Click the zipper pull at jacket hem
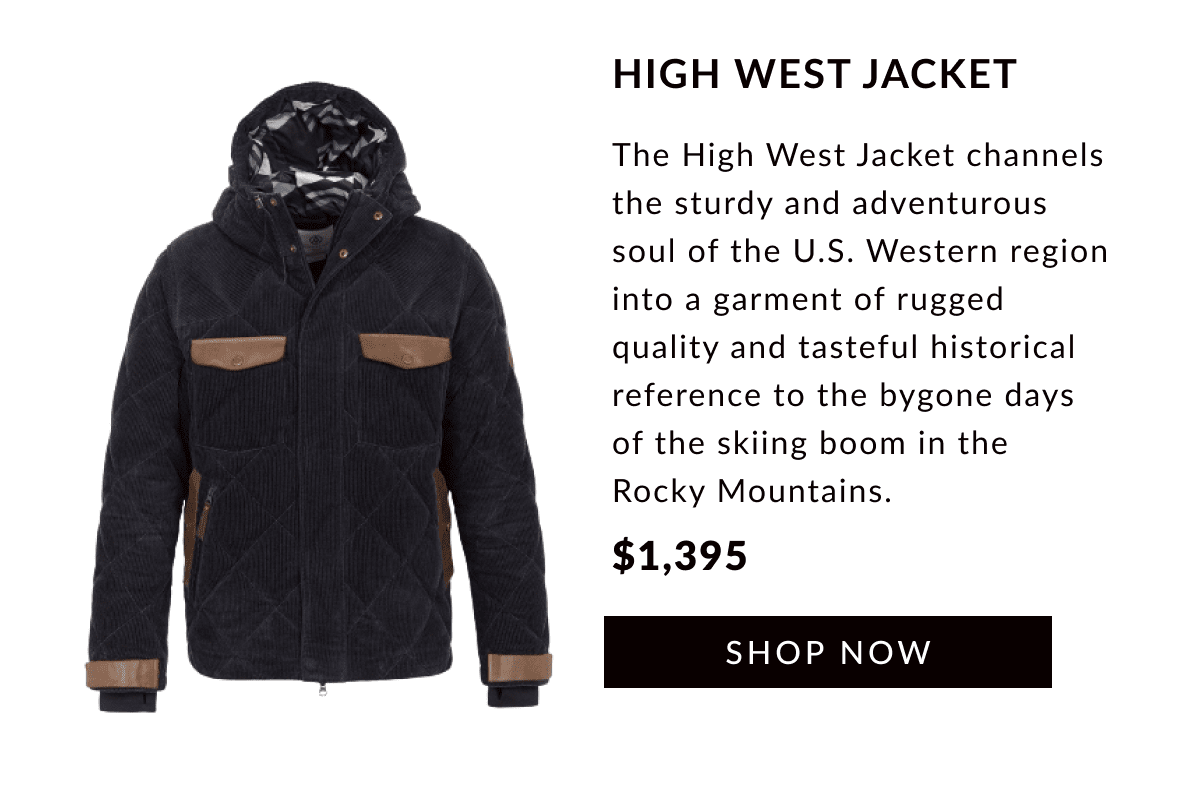The width and height of the screenshot is (1192, 796). tap(322, 690)
